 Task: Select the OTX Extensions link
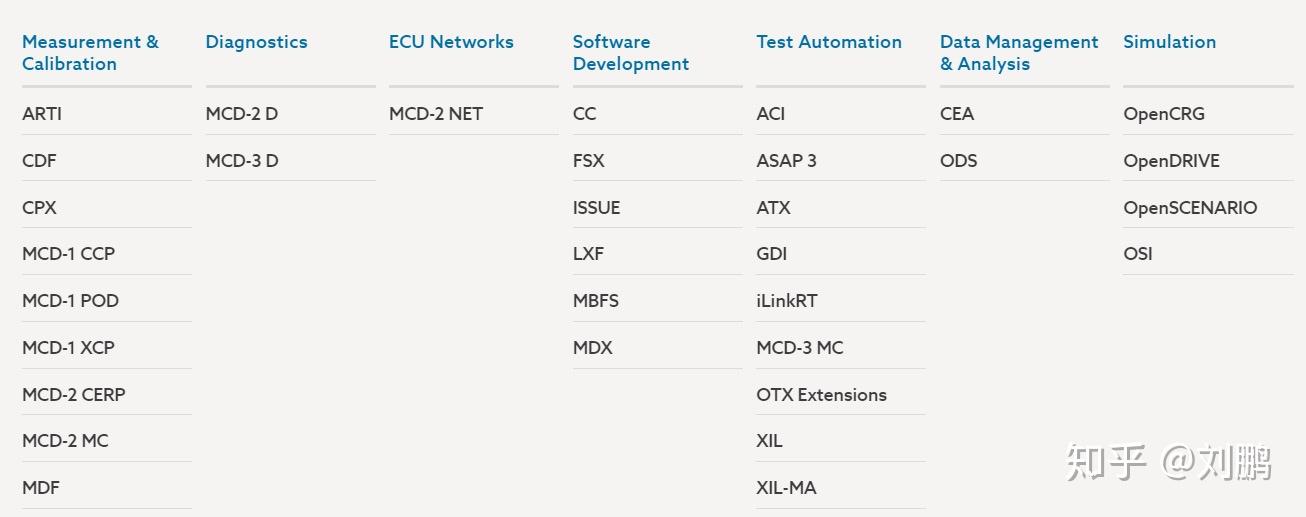821,395
